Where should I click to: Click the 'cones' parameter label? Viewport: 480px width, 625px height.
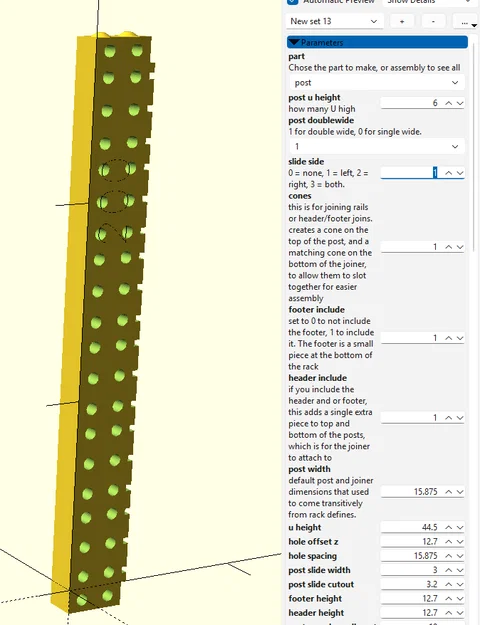300,196
